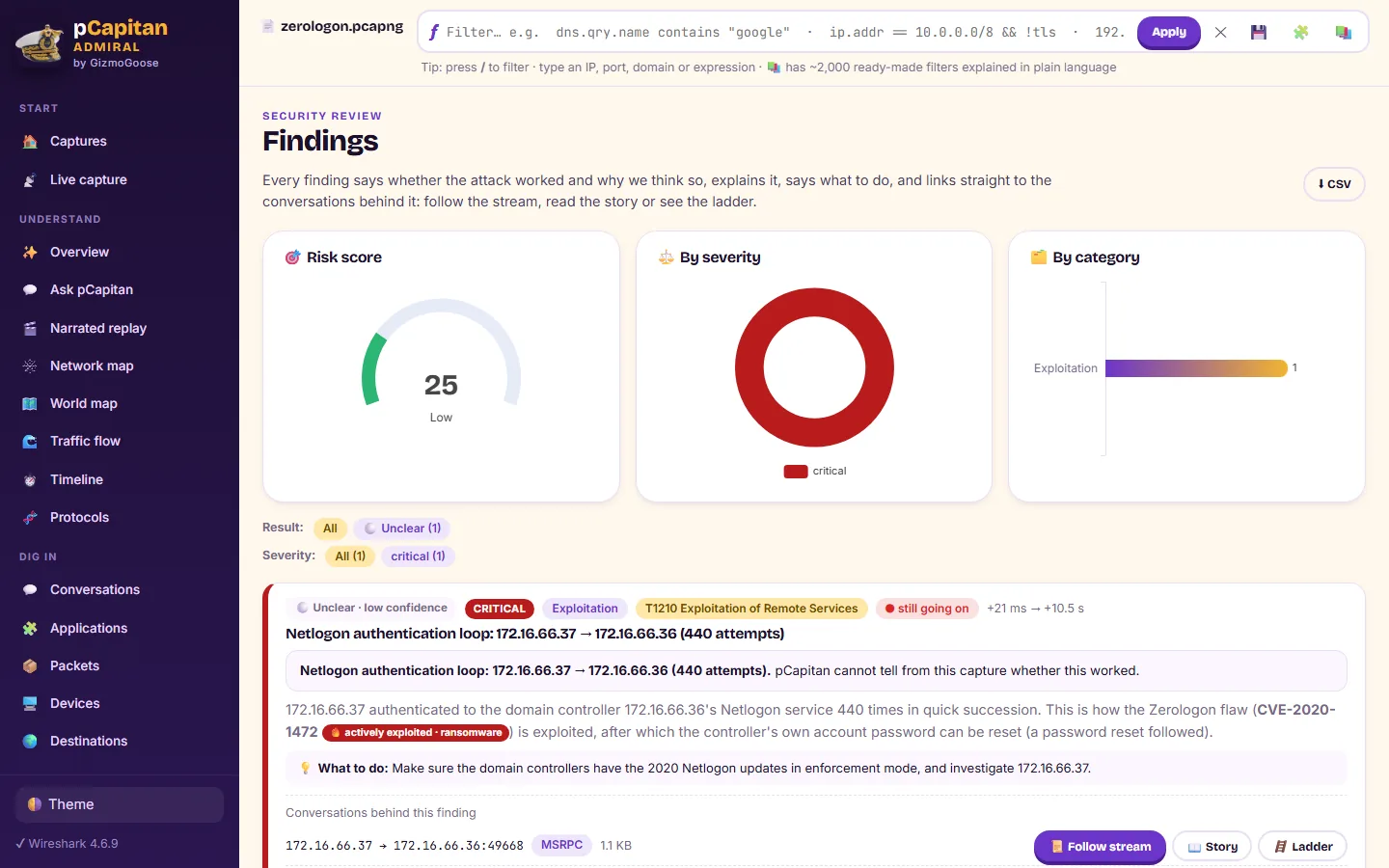Select the Result filter All chip
Image resolution: width=1389 pixels, height=868 pixels.
330,529
